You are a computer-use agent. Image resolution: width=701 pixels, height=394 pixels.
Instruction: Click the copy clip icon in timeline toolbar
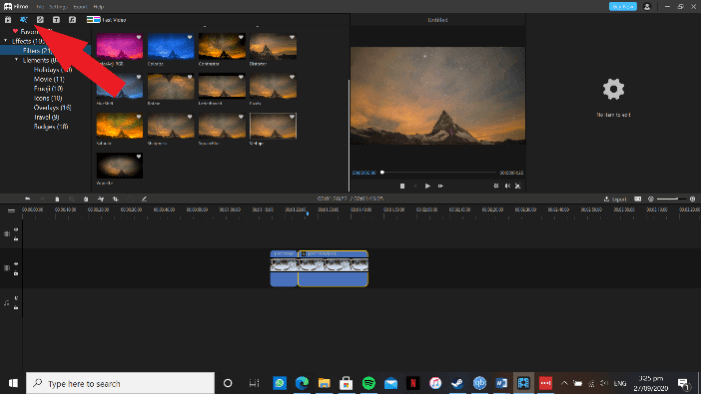(57, 199)
